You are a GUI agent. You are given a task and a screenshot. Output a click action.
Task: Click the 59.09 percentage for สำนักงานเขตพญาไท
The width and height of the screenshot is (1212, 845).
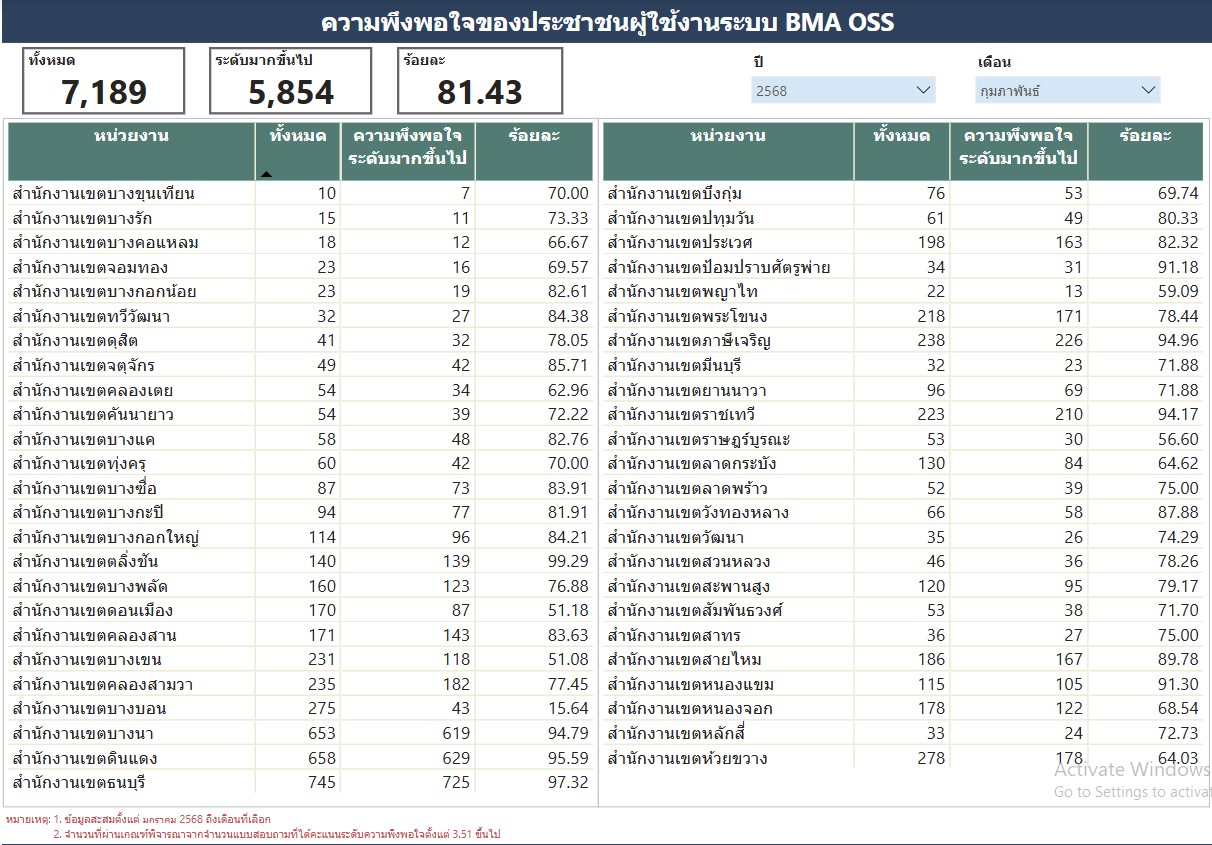pyautogui.click(x=1177, y=292)
